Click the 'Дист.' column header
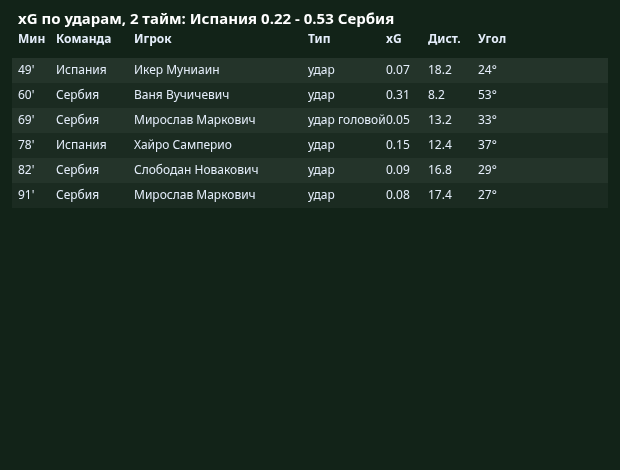Image resolution: width=620 pixels, height=470 pixels. pyautogui.click(x=444, y=39)
